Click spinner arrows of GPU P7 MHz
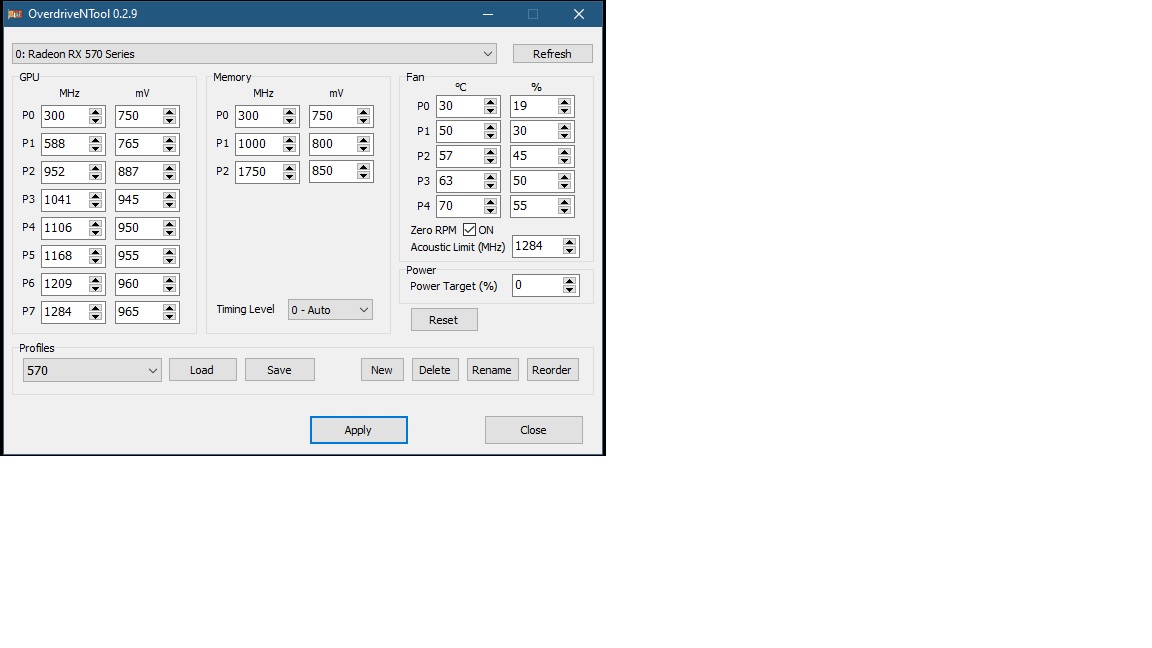 coord(96,312)
